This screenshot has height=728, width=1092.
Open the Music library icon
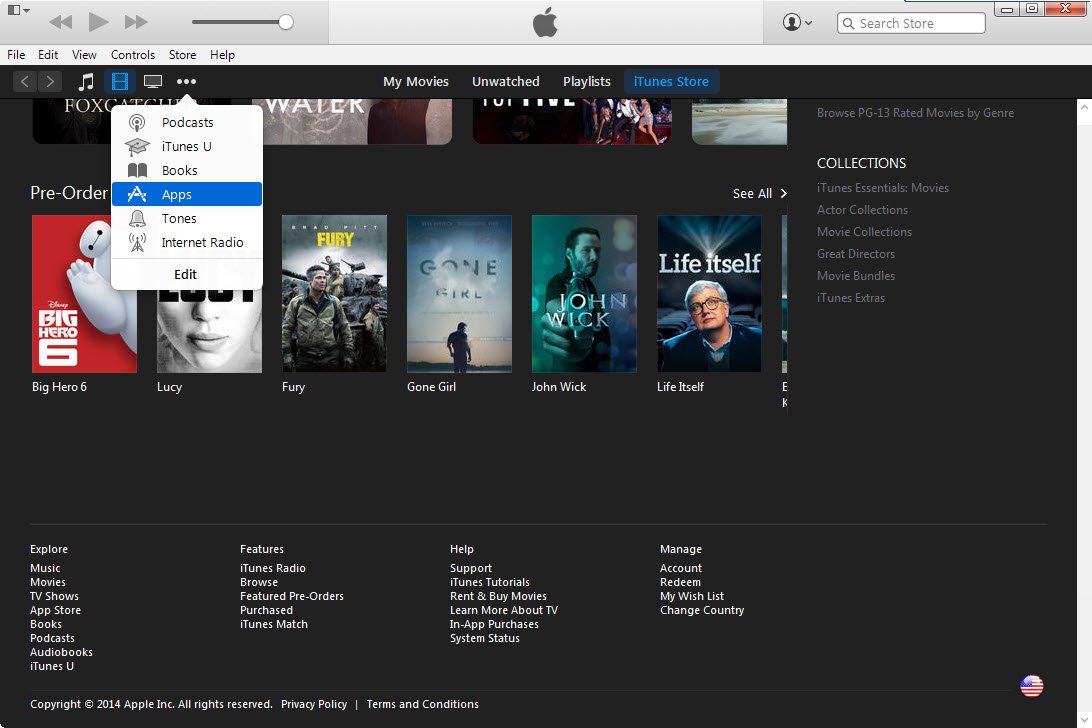tap(87, 82)
